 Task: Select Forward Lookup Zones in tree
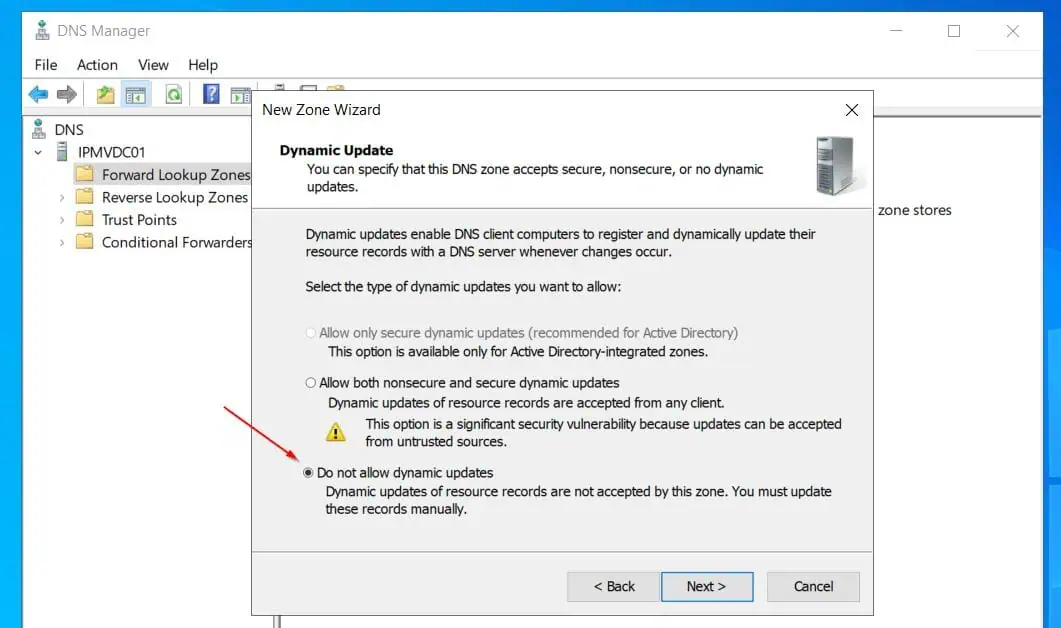point(176,175)
